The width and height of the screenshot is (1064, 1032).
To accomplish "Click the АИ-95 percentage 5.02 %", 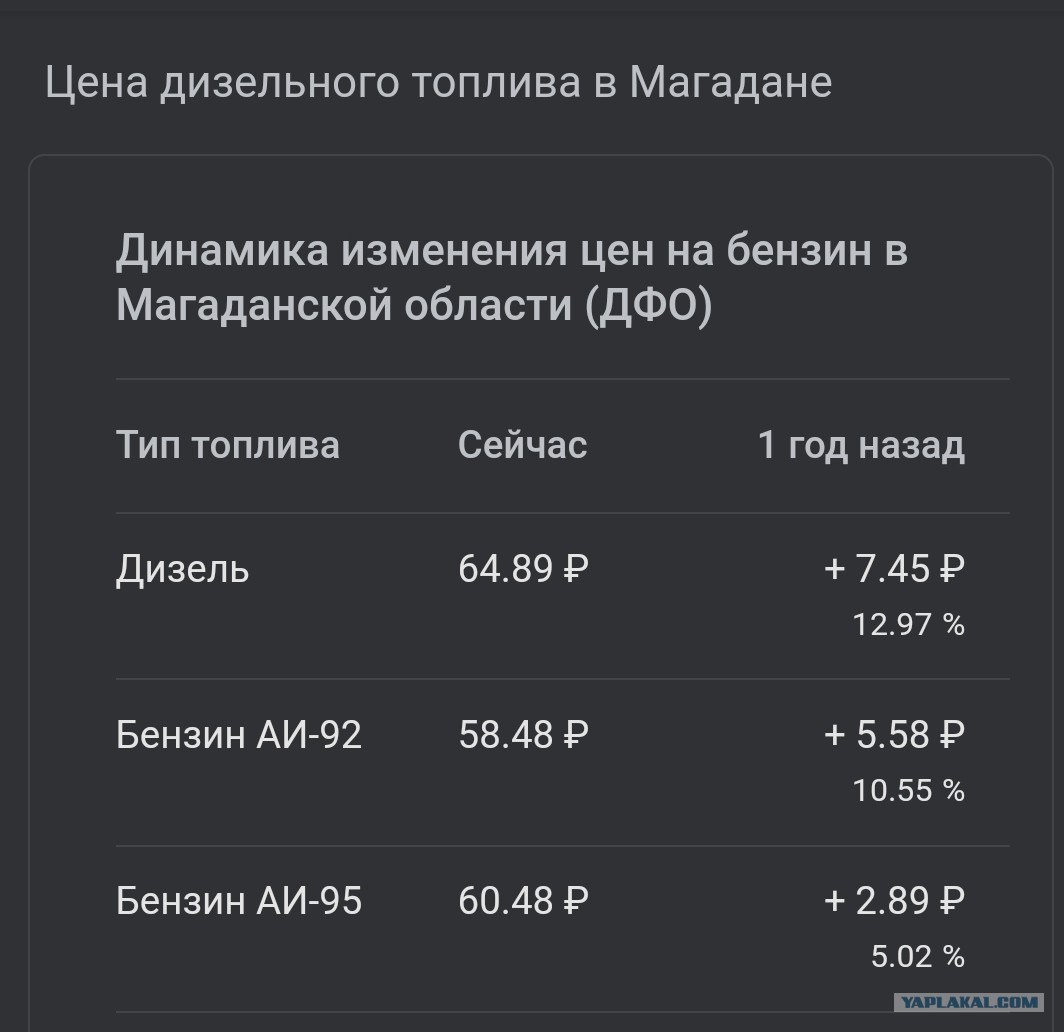I will point(917,957).
